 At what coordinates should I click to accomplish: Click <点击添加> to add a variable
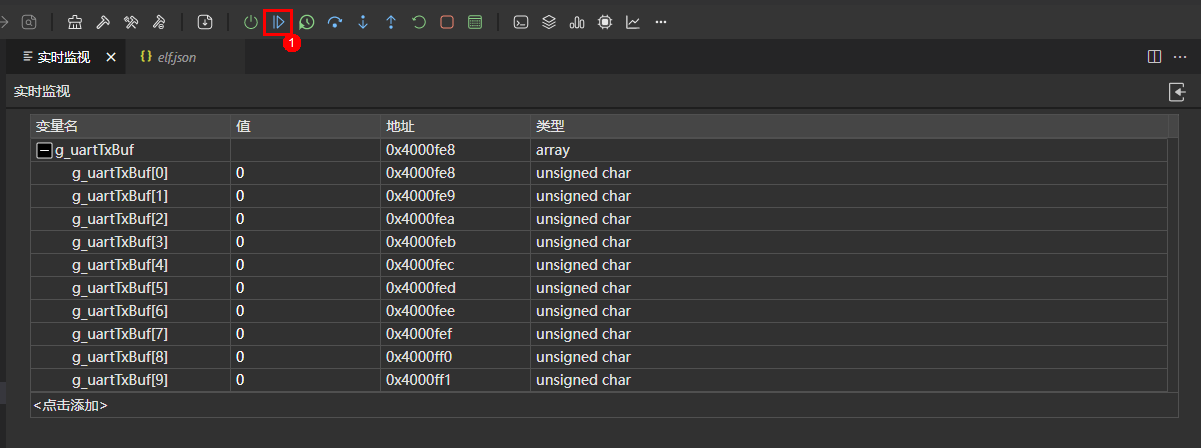click(x=70, y=405)
